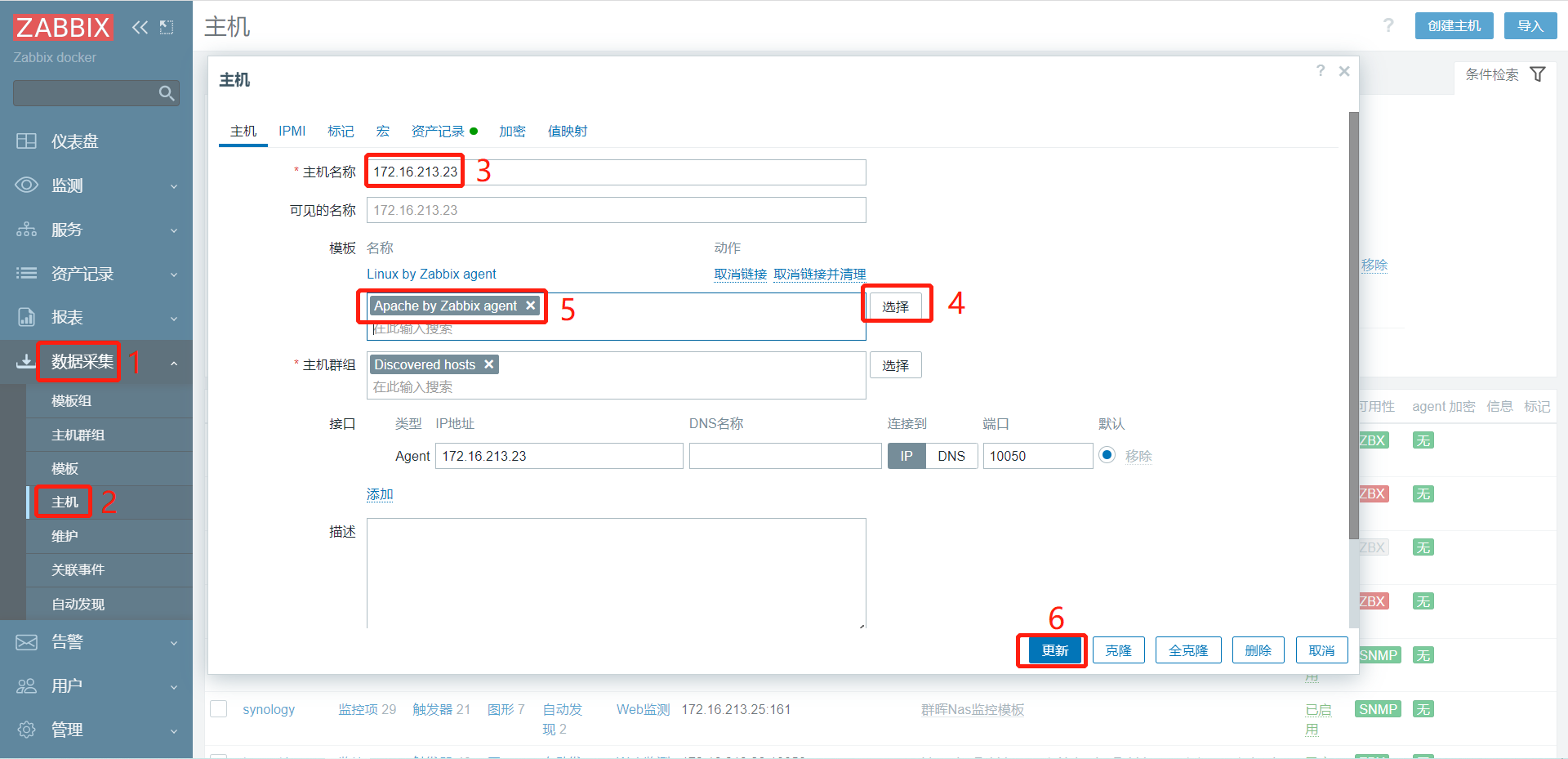Click the 服务 hierarchy icon
1568x759 pixels.
pyautogui.click(x=26, y=230)
